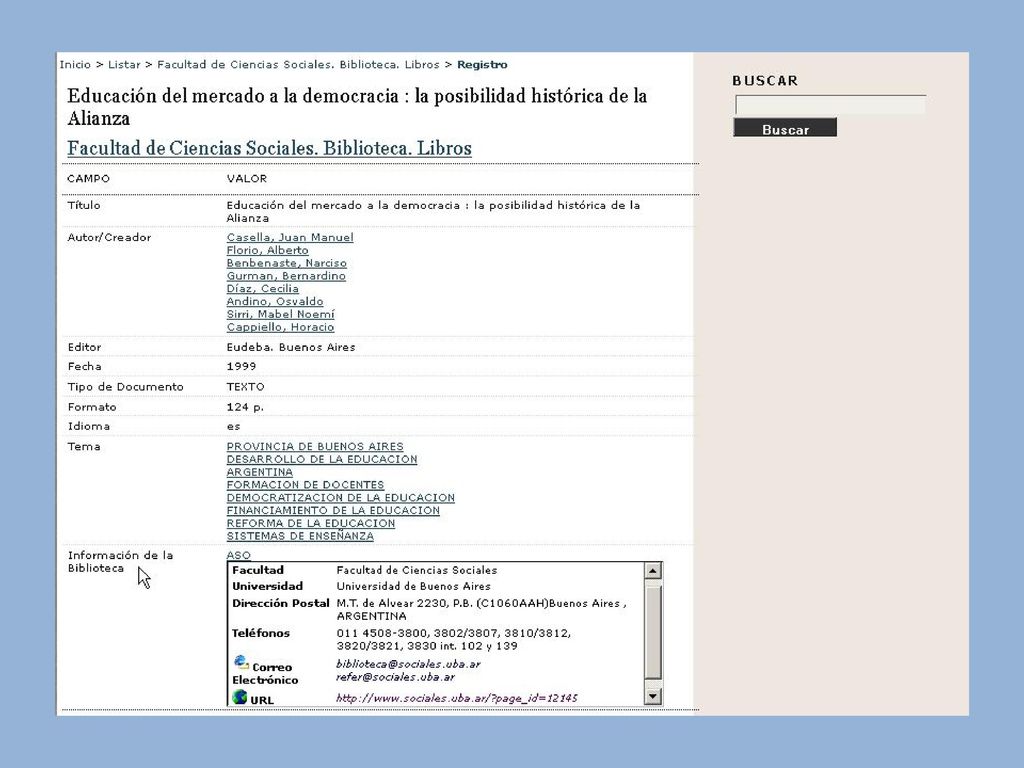This screenshot has width=1024, height=768.
Task: Open breadcrumb Facultad de Ciencias Sociales. Biblioteca. Libros
Action: tap(298, 65)
